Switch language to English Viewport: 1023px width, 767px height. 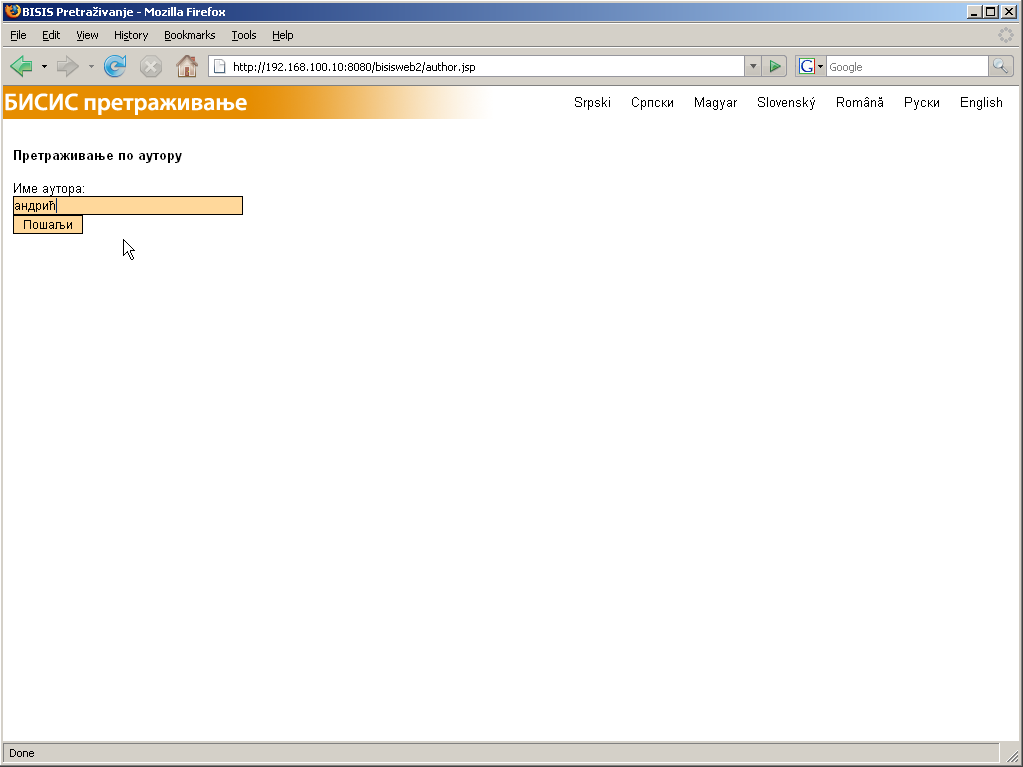(x=980, y=103)
